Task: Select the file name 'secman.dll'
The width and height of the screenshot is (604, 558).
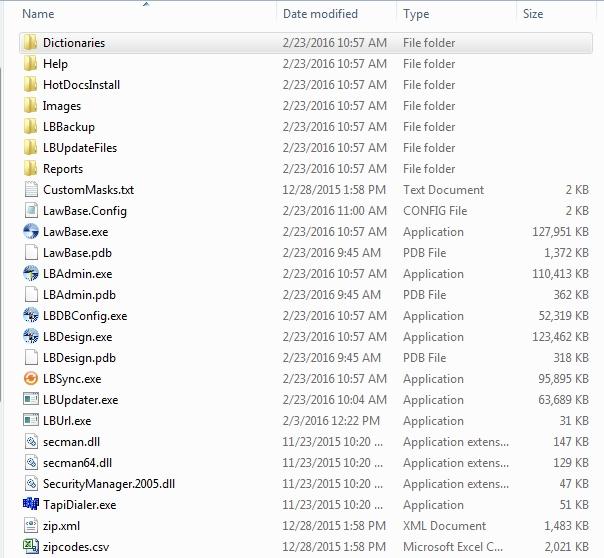Action: pyautogui.click(x=71, y=442)
